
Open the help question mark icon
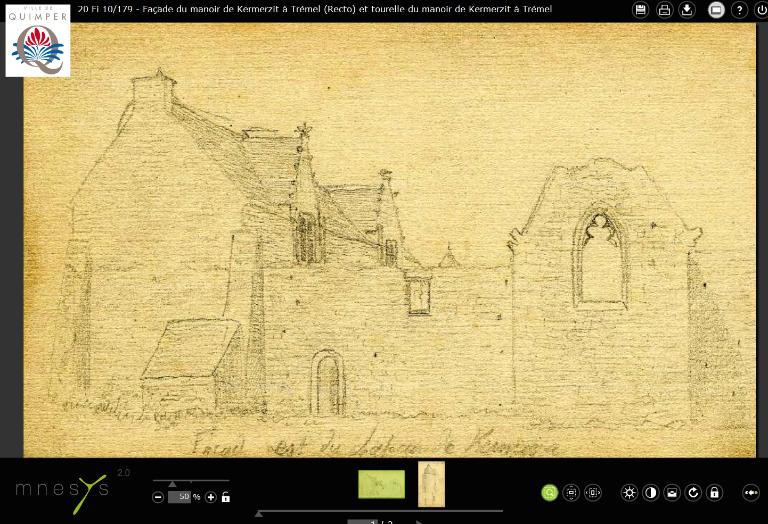[739, 10]
